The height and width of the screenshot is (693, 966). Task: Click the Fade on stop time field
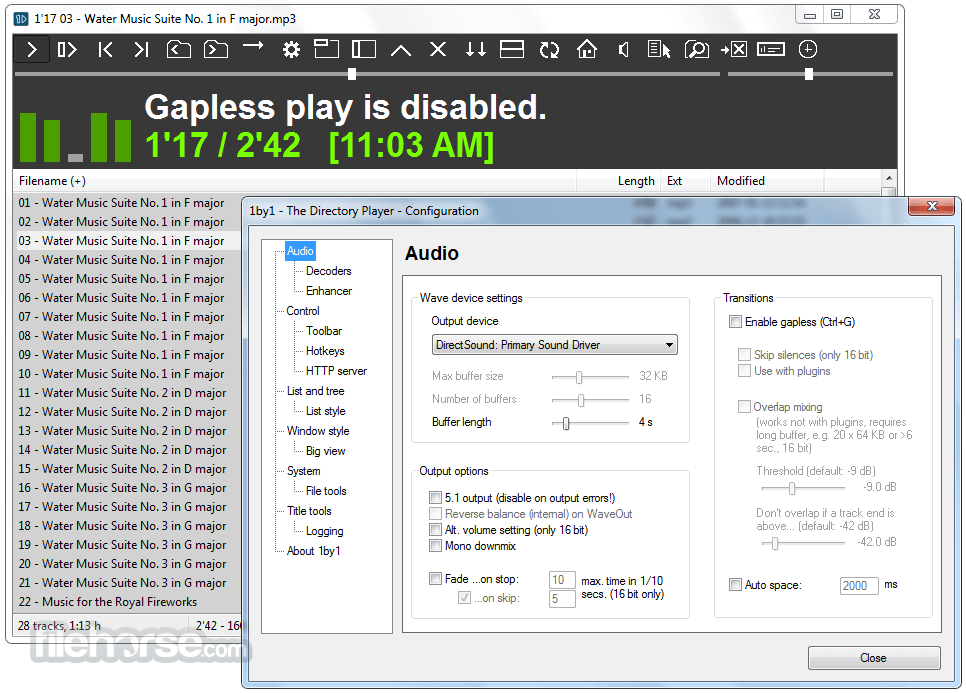click(562, 580)
